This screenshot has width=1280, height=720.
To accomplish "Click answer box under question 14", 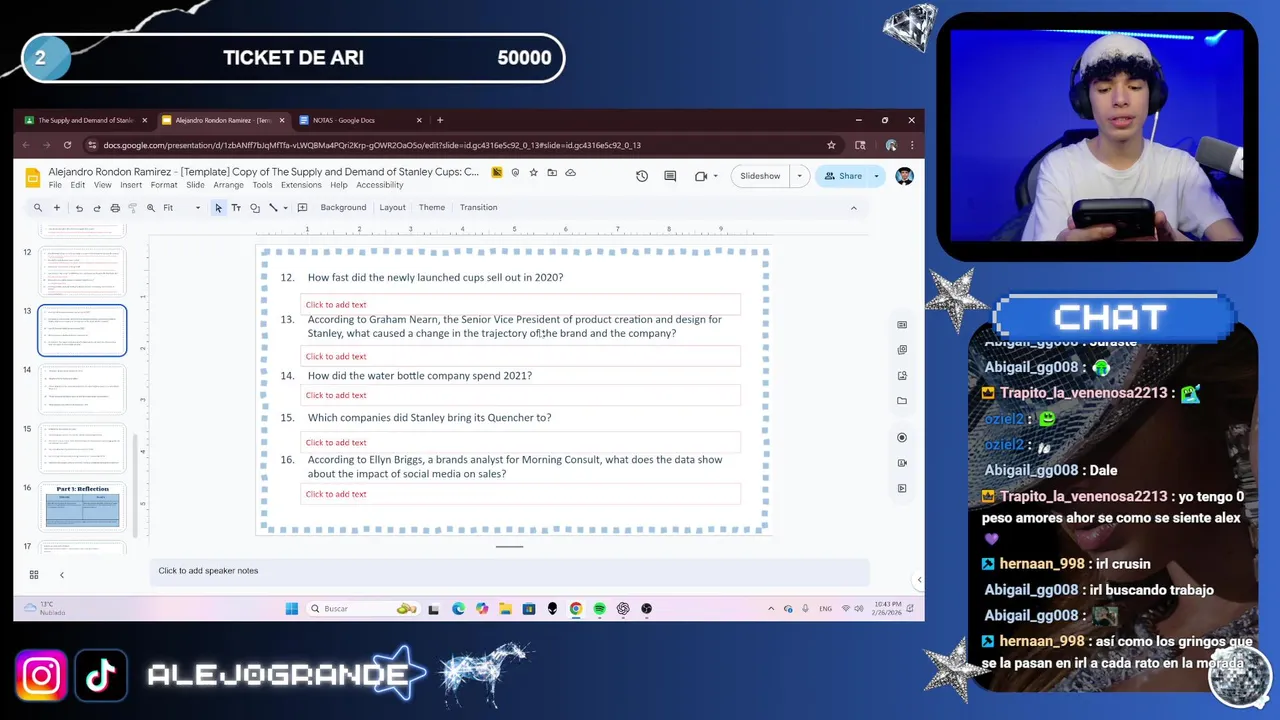I will pyautogui.click(x=520, y=395).
